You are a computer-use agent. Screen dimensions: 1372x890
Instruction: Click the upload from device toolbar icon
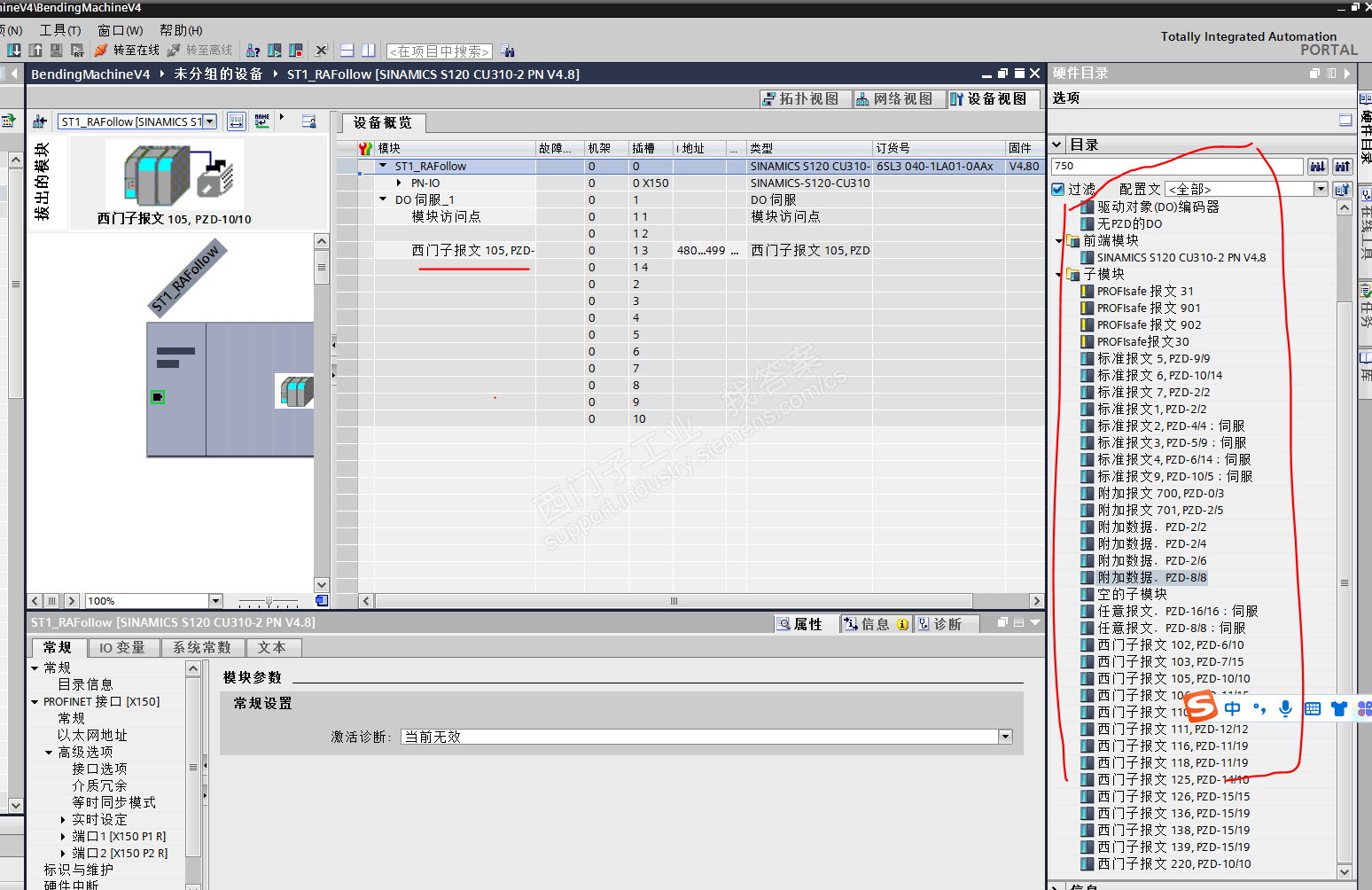35,51
